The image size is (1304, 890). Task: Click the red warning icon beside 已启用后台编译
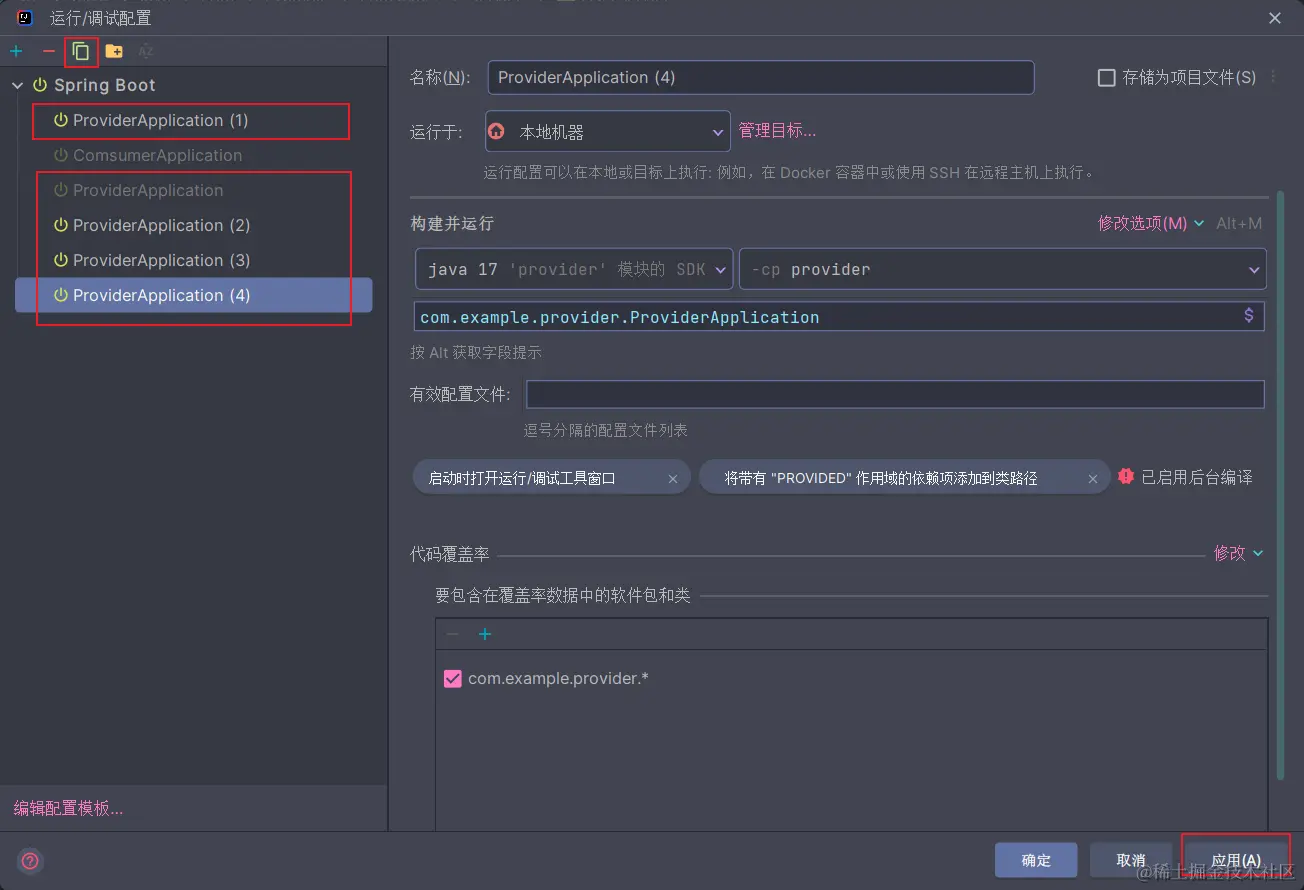1126,477
